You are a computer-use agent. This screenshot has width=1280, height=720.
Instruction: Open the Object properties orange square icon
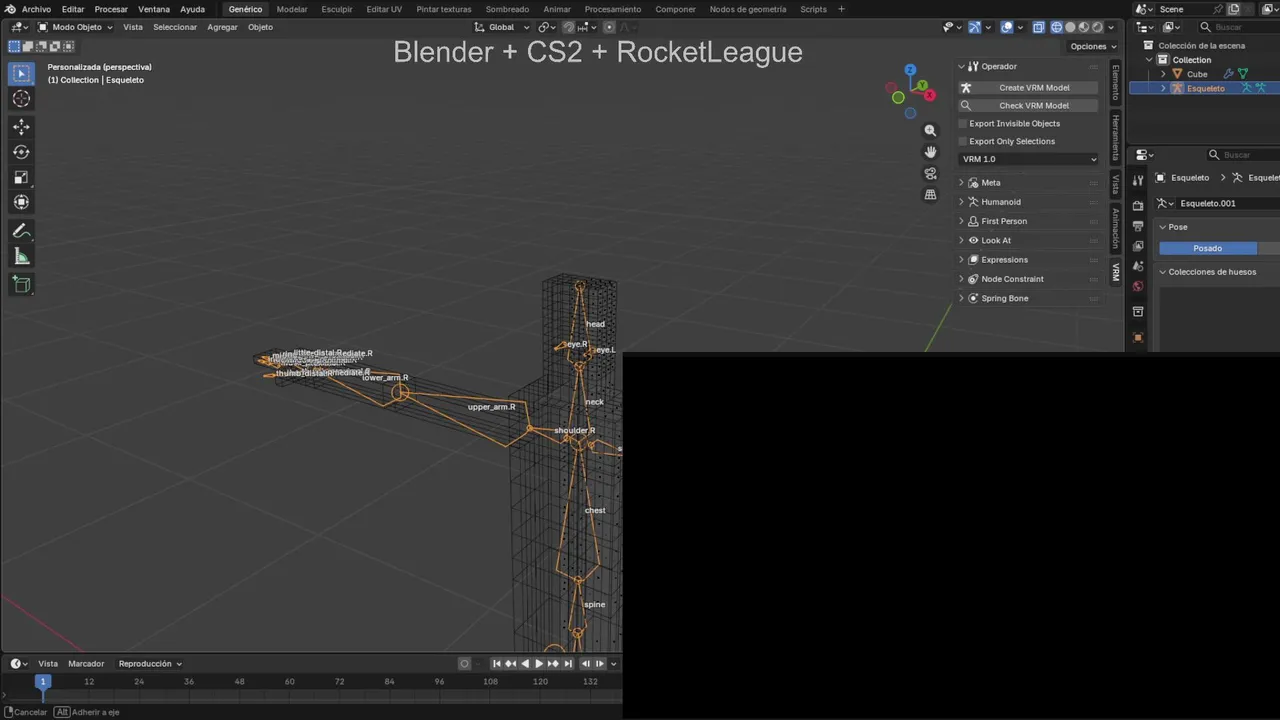click(x=1138, y=337)
